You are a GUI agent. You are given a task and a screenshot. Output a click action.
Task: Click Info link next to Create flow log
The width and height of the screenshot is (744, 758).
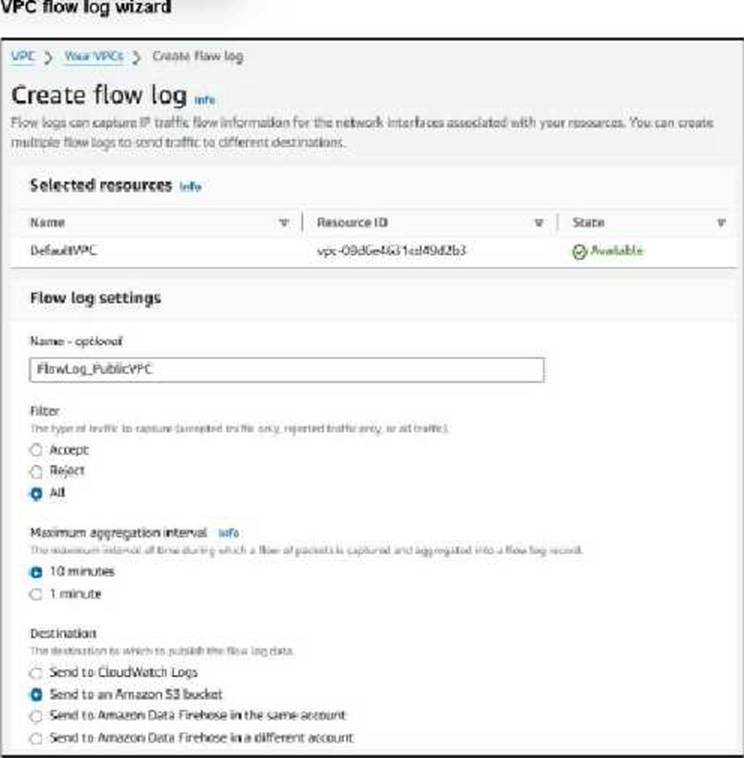pos(204,99)
